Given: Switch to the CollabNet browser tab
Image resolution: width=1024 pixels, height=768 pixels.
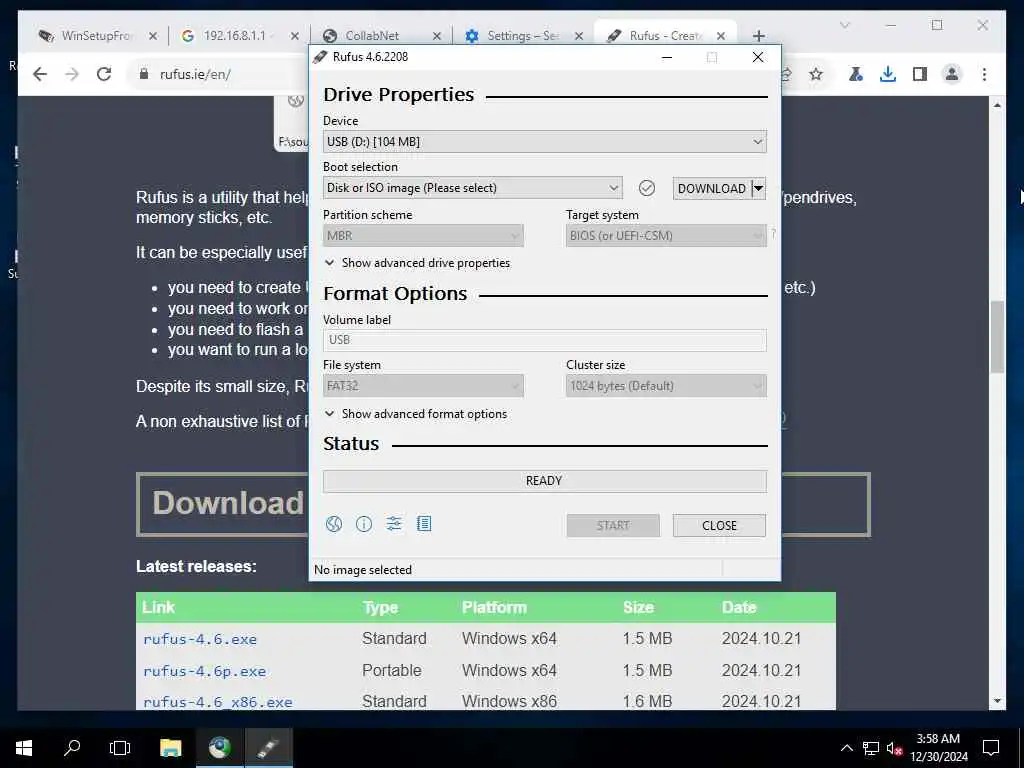Looking at the screenshot, I should pyautogui.click(x=372, y=36).
